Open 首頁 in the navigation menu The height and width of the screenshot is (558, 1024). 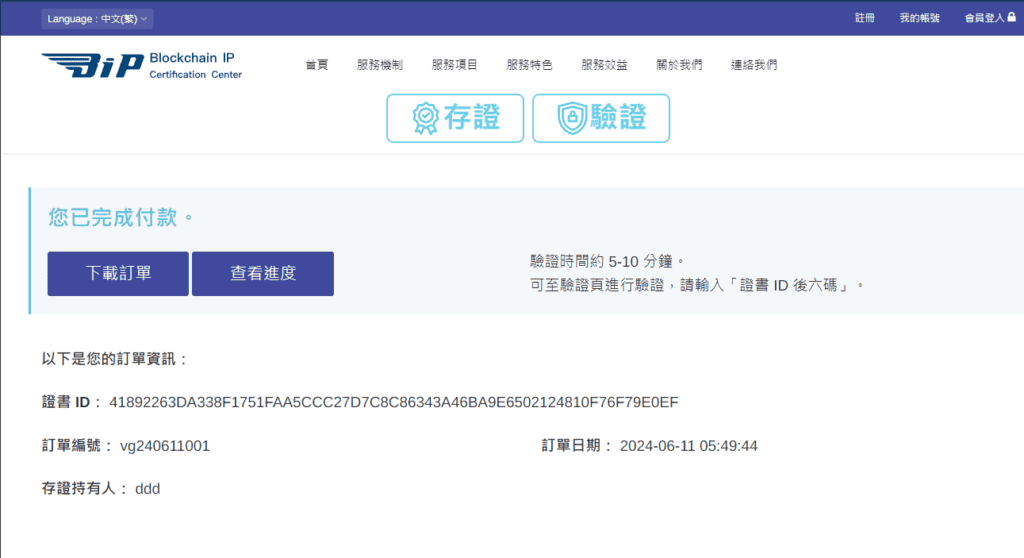coord(316,65)
